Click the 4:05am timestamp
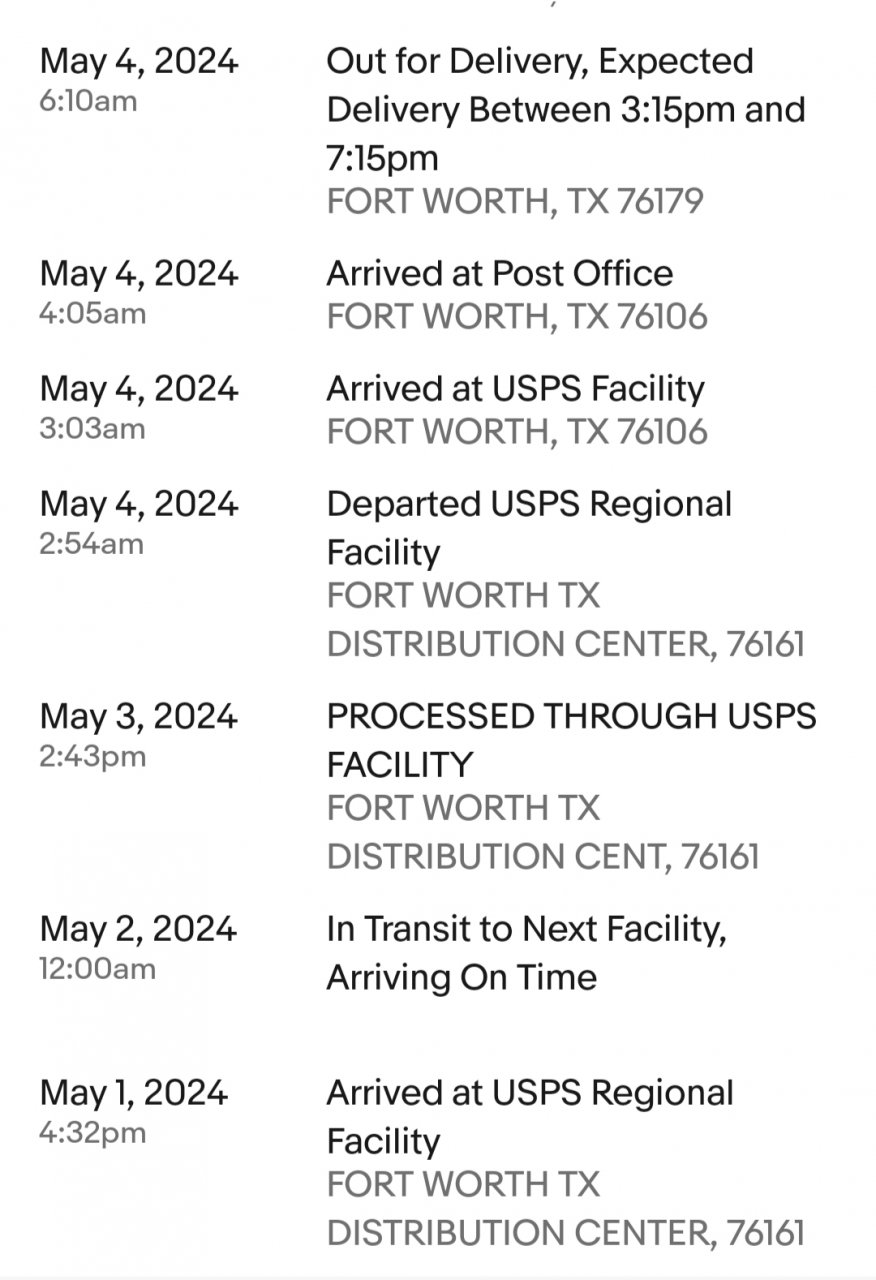The width and height of the screenshot is (876, 1280). (x=92, y=313)
